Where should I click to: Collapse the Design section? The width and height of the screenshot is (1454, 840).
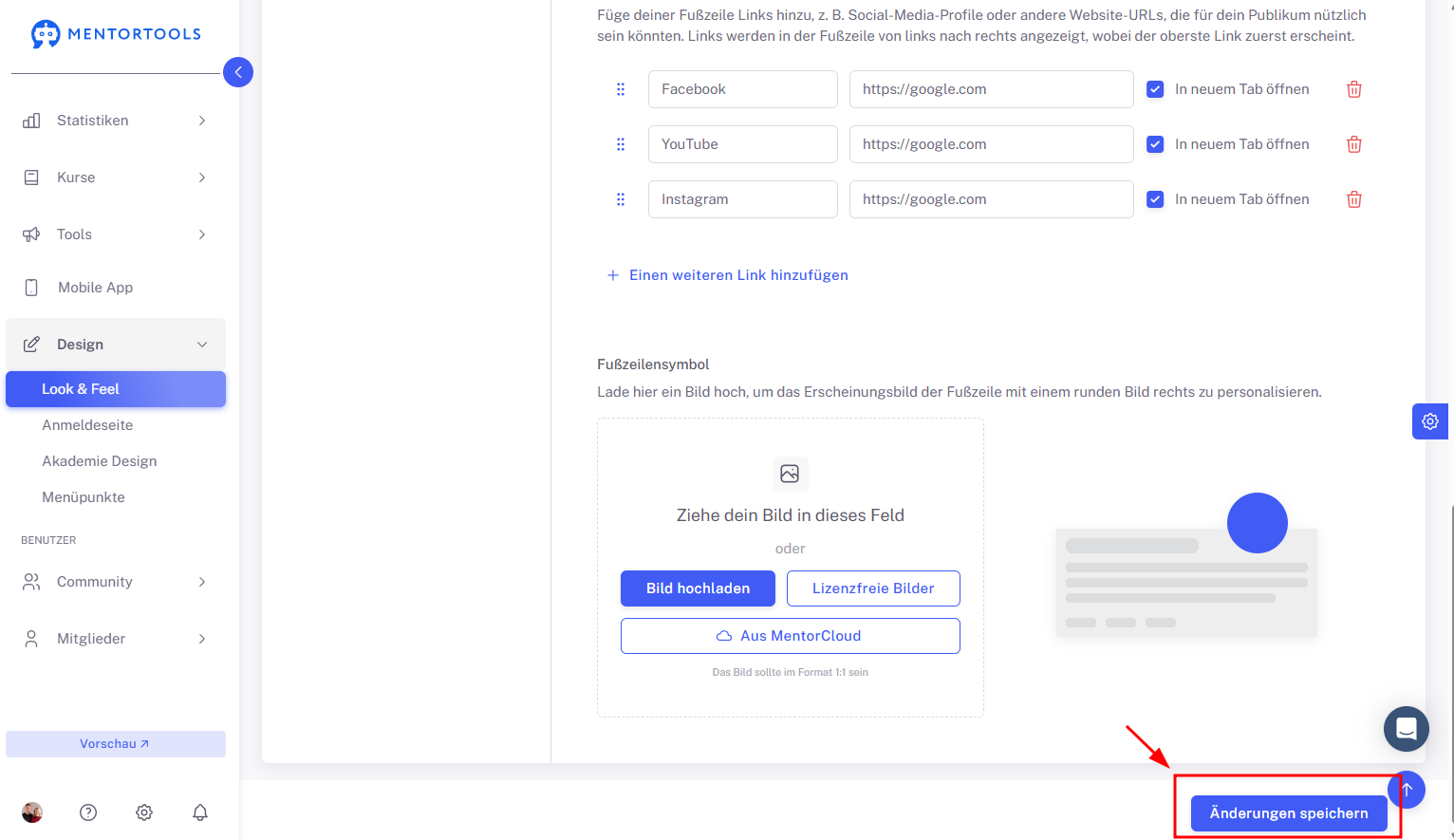[116, 345]
